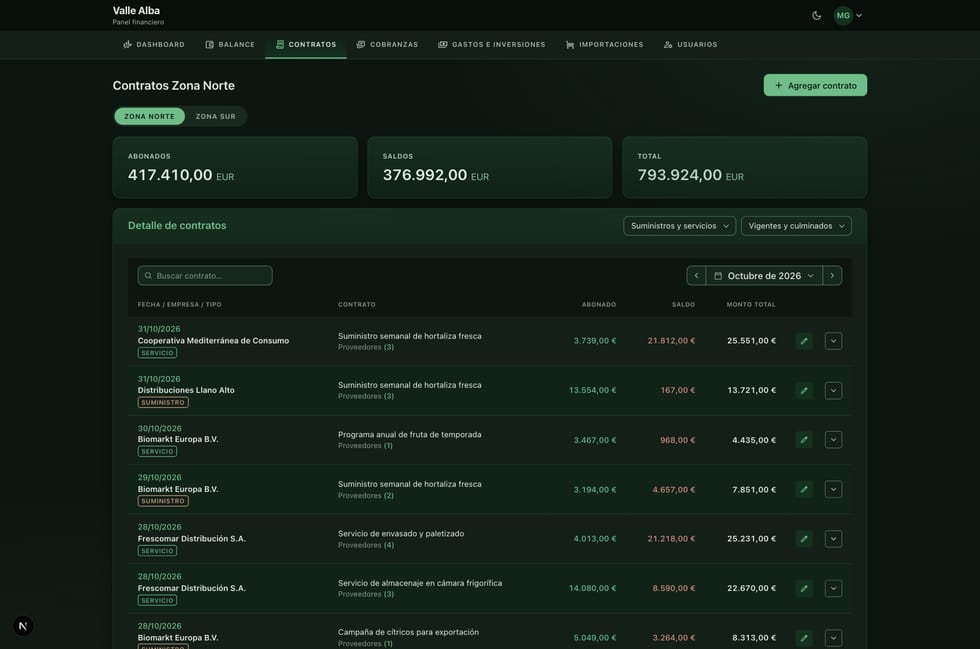980x649 pixels.
Task: Click the Abonados summary card
Action: click(x=235, y=168)
